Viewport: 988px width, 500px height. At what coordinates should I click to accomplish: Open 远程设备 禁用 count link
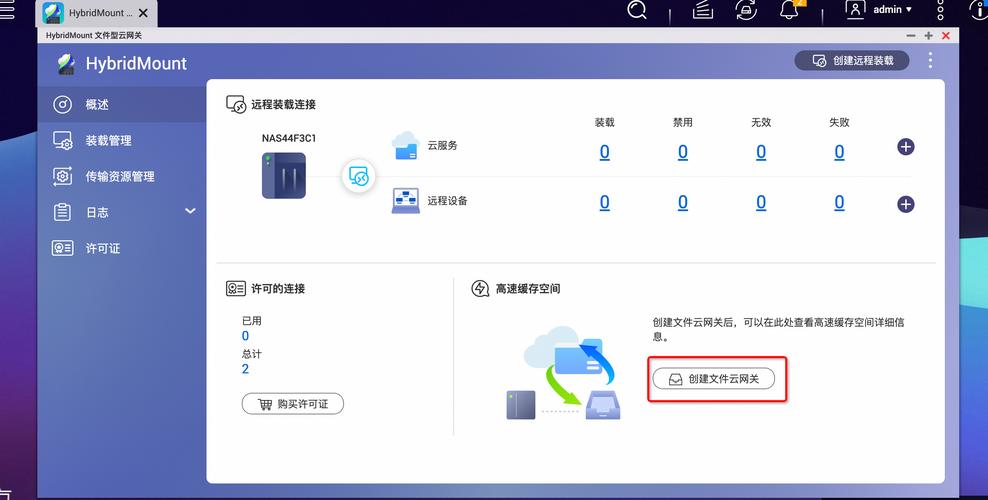click(x=682, y=202)
